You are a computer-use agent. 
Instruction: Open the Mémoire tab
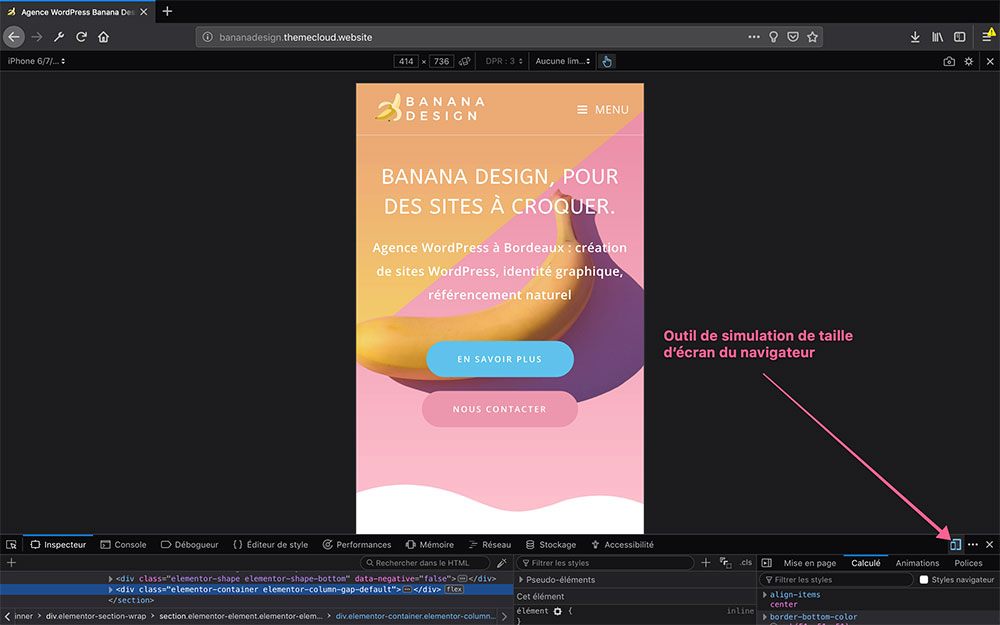coord(430,545)
